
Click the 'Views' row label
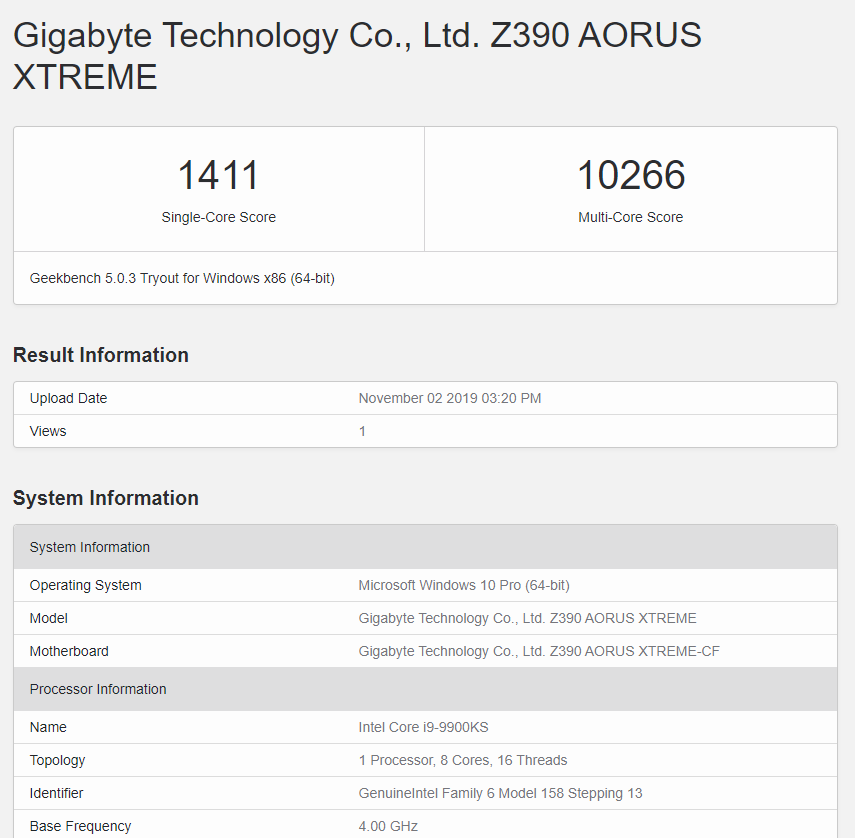click(48, 431)
